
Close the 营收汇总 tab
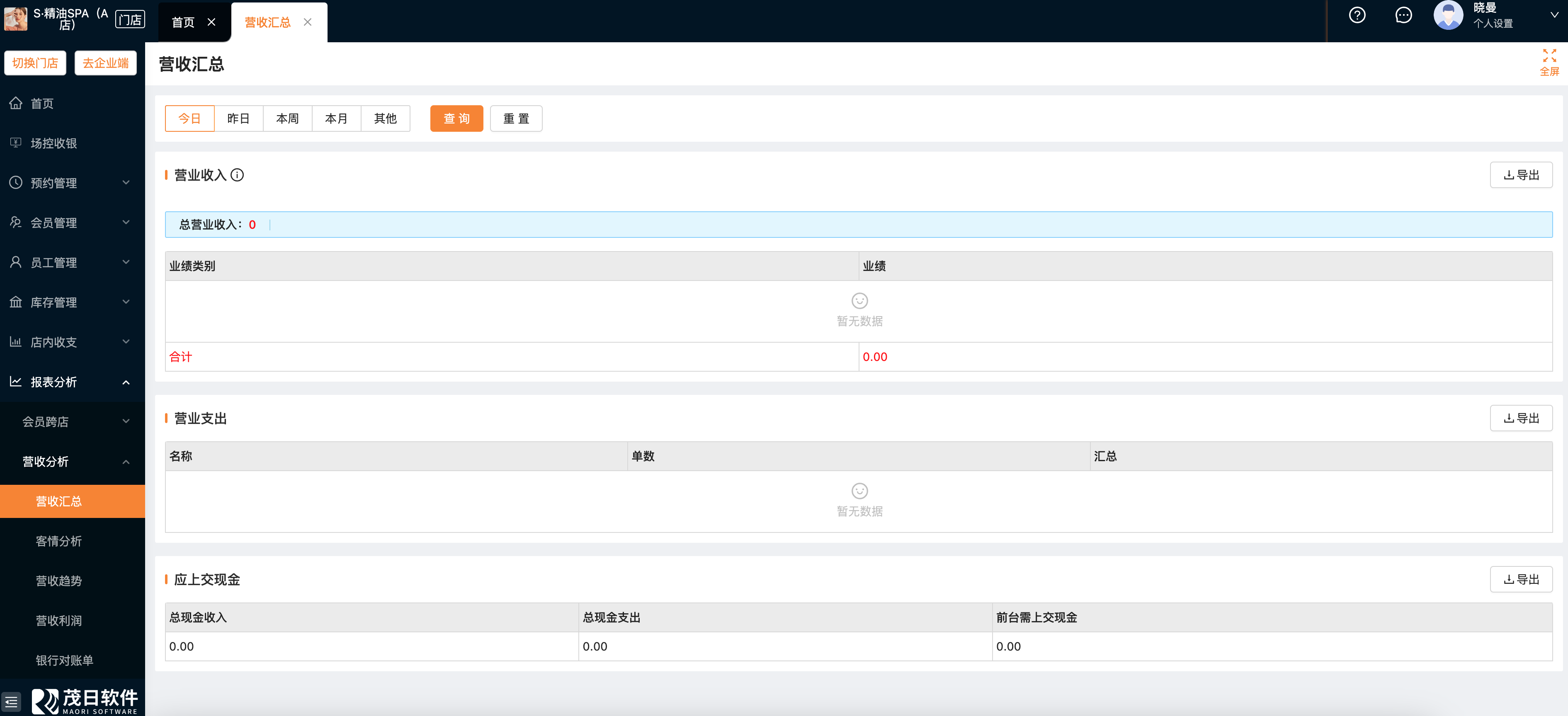point(307,22)
